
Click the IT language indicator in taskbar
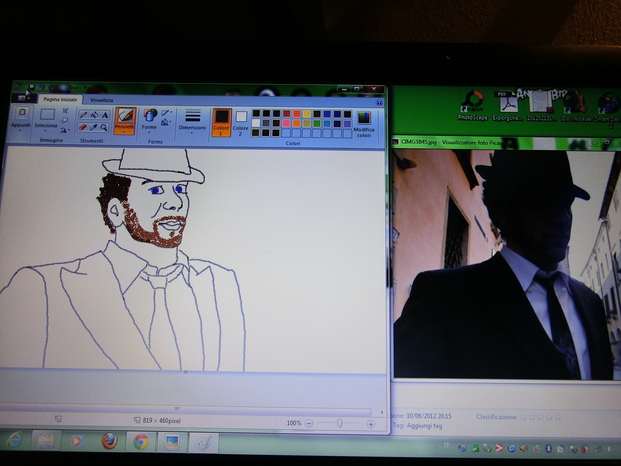(446, 446)
